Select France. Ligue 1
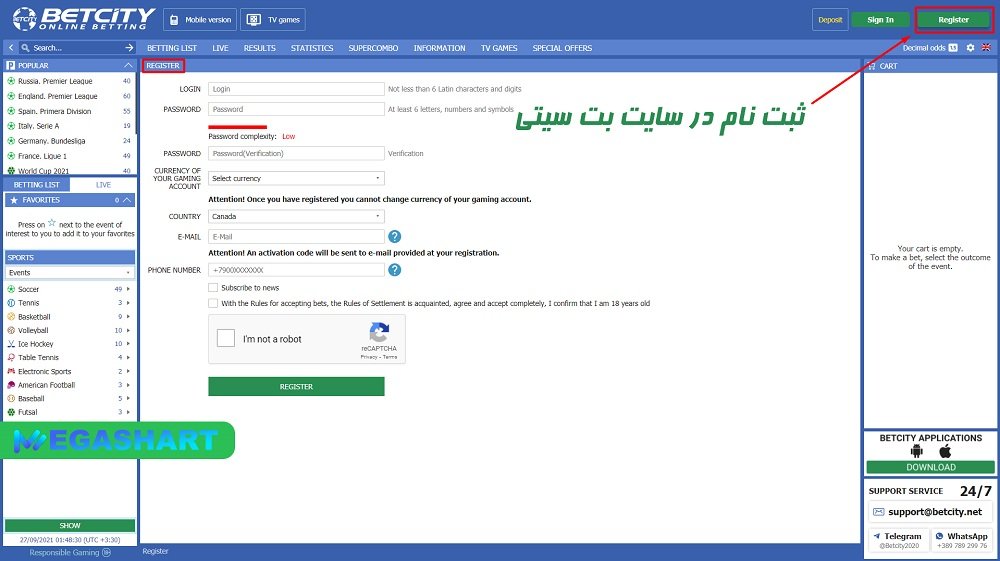The image size is (1000, 561). point(69,156)
